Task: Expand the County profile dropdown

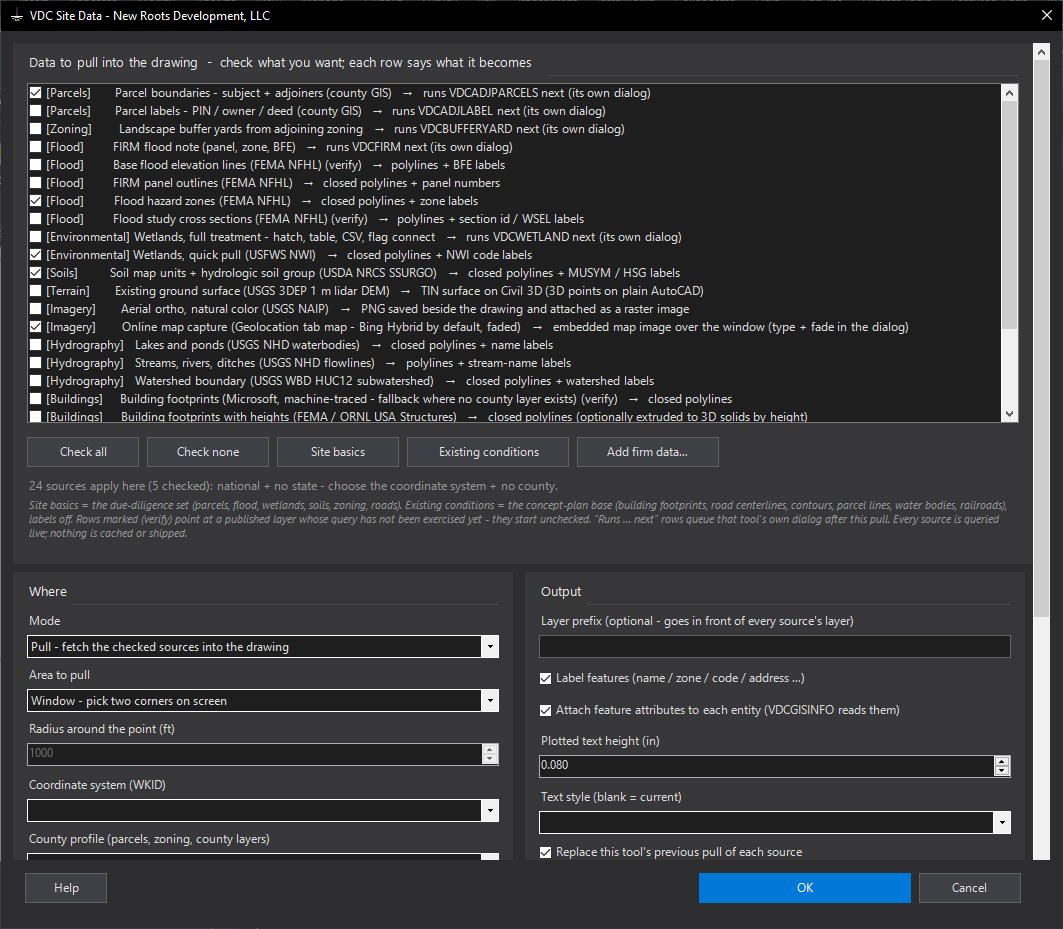Action: tap(490, 856)
